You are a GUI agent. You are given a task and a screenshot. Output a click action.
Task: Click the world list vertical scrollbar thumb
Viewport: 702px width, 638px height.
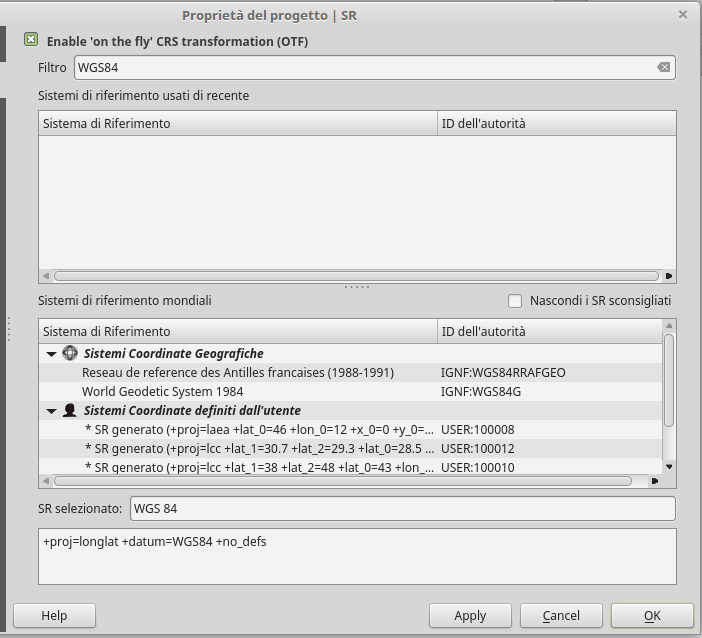tap(669, 380)
